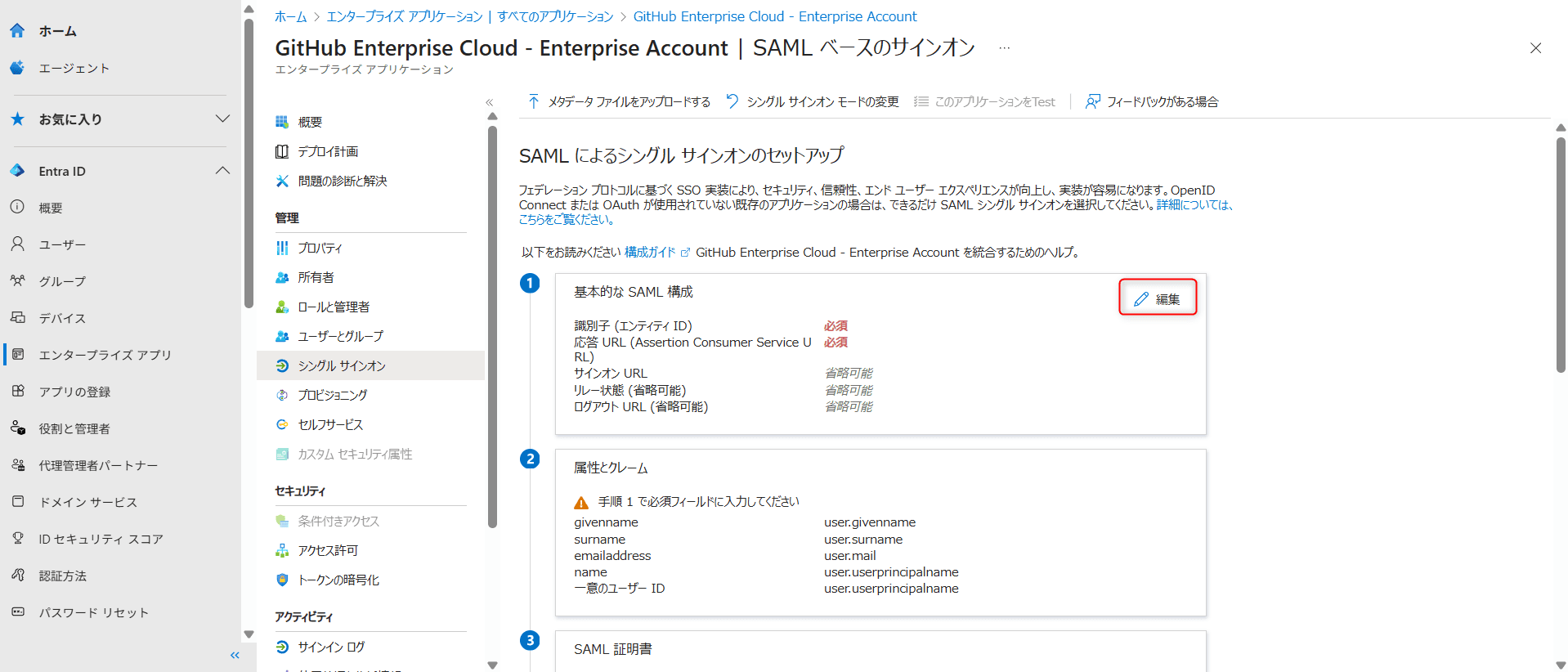Click 識別子 (エンティティ ID) field label

coord(633,325)
